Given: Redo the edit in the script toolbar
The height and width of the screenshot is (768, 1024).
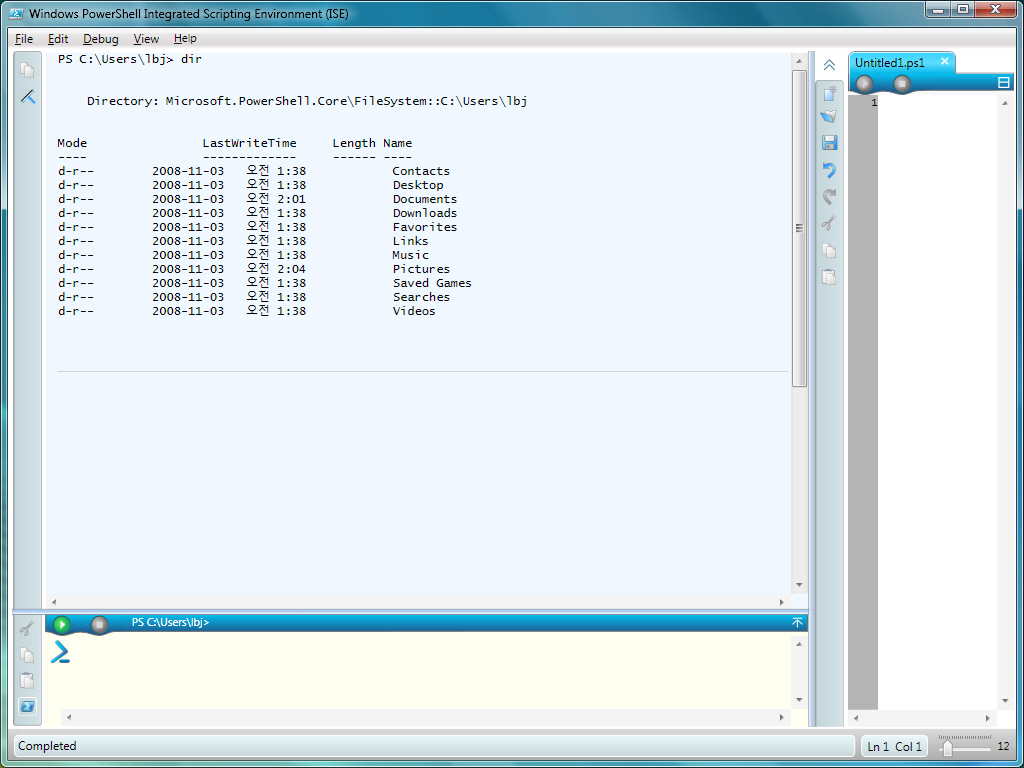Looking at the screenshot, I should pyautogui.click(x=829, y=197).
